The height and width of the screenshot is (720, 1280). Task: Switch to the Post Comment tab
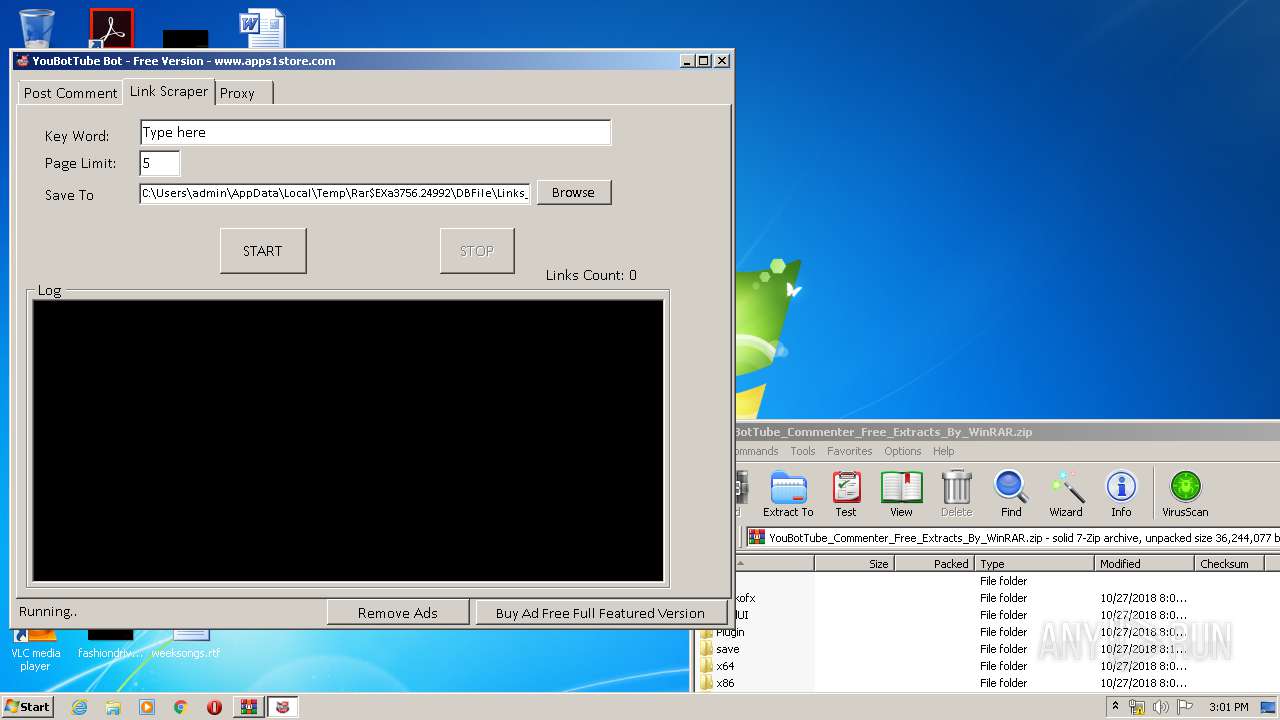tap(70, 93)
